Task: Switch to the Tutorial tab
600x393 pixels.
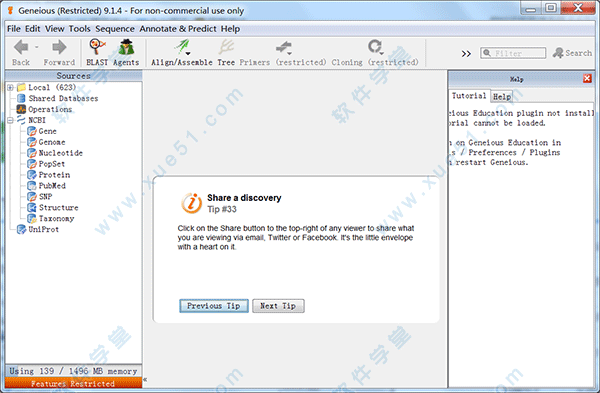Action: click(x=469, y=96)
